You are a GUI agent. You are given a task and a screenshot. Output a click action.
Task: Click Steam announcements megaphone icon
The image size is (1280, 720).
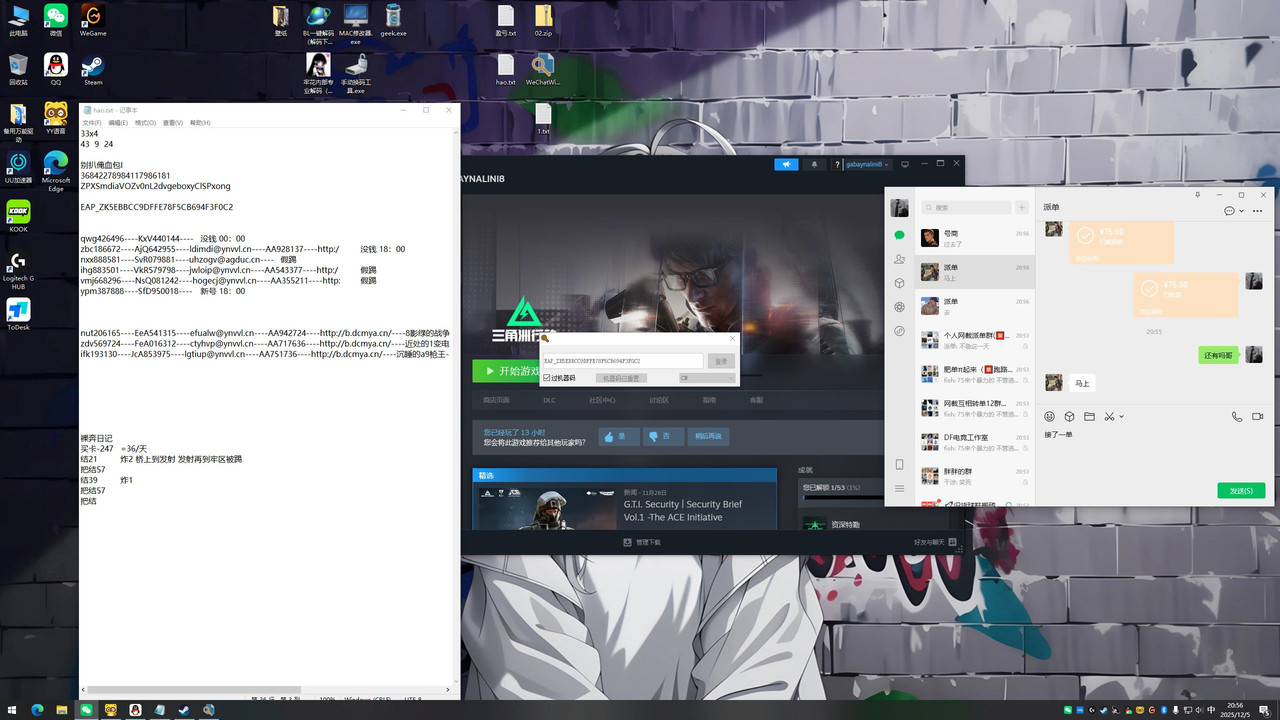[786, 164]
